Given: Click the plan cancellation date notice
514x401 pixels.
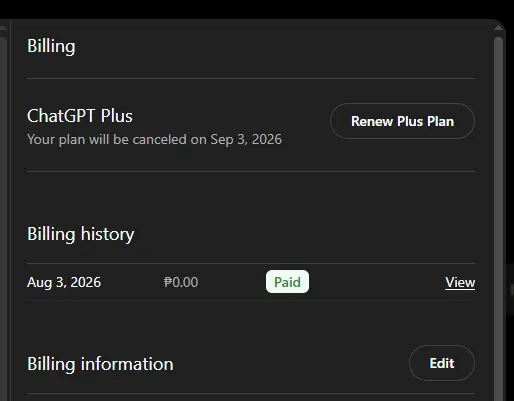Looking at the screenshot, I should pyautogui.click(x=154, y=139).
